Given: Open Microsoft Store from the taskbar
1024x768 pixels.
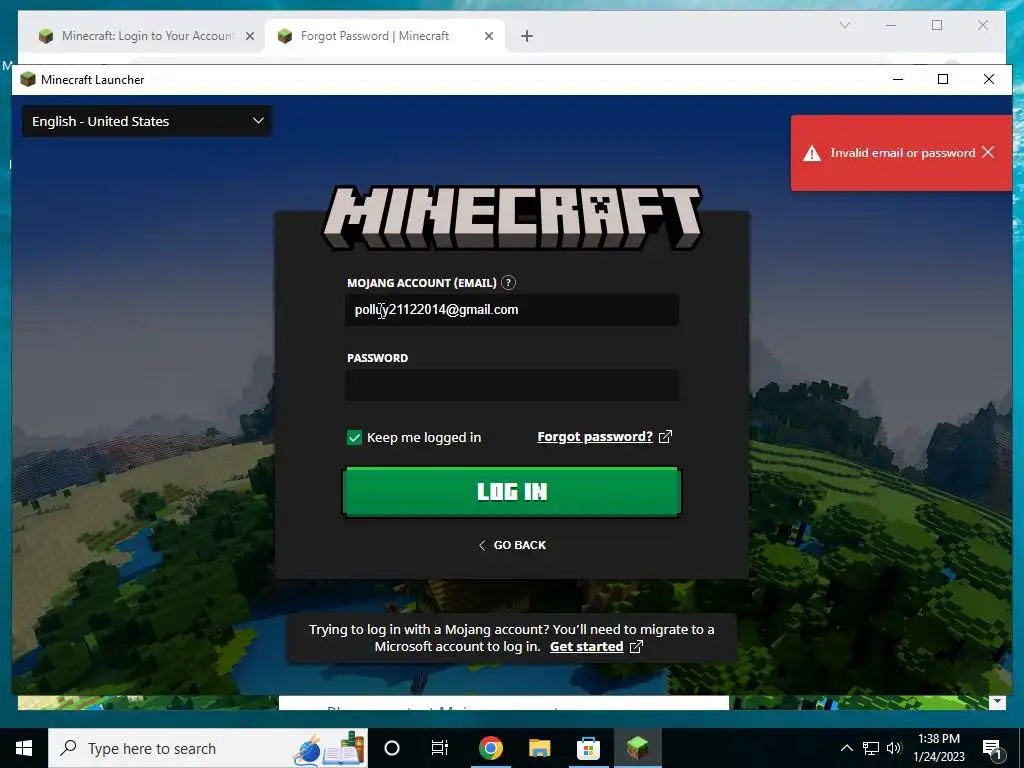Looking at the screenshot, I should tap(588, 748).
